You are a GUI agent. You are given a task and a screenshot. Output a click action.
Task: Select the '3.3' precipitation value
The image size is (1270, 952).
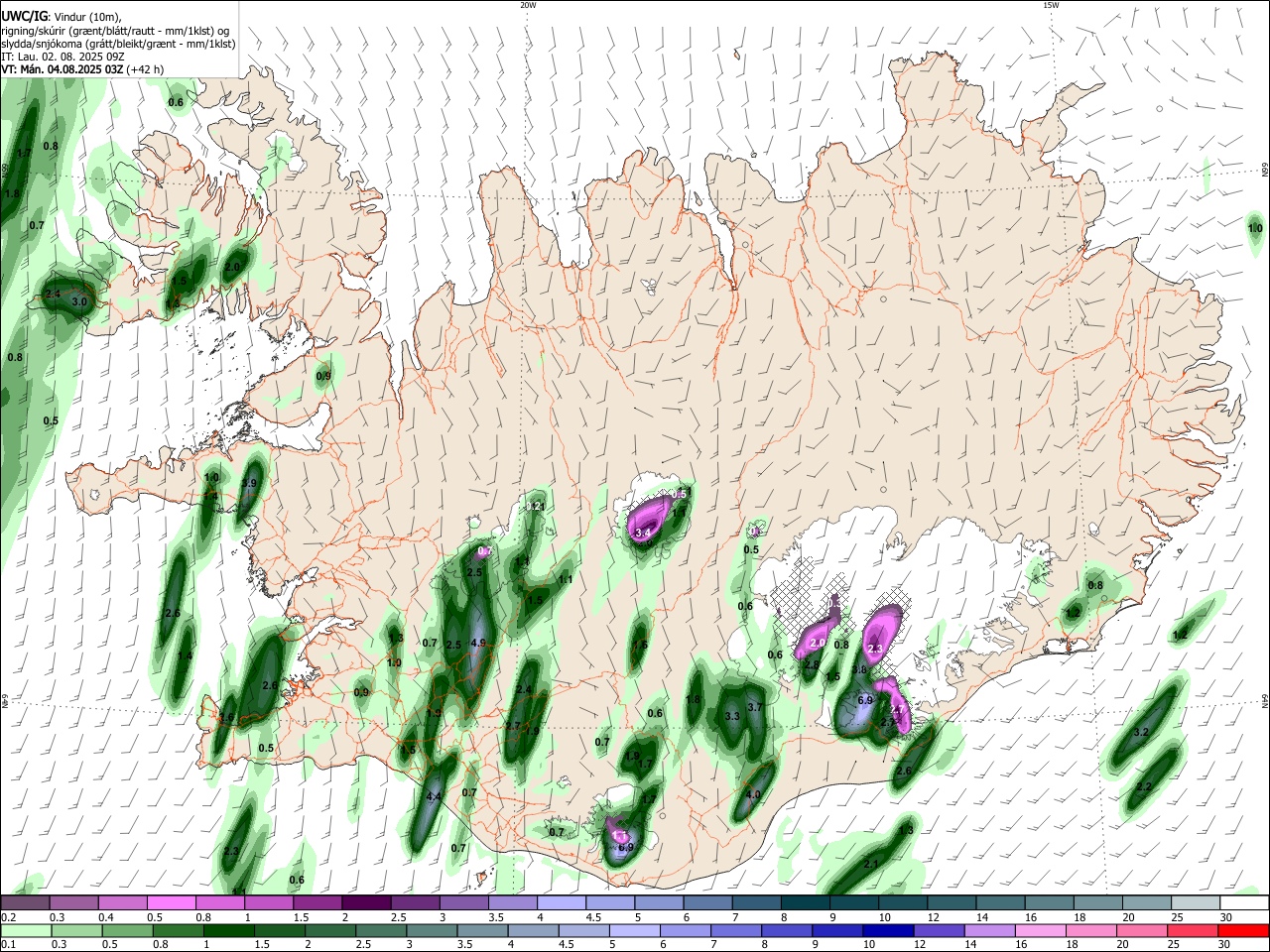[732, 716]
